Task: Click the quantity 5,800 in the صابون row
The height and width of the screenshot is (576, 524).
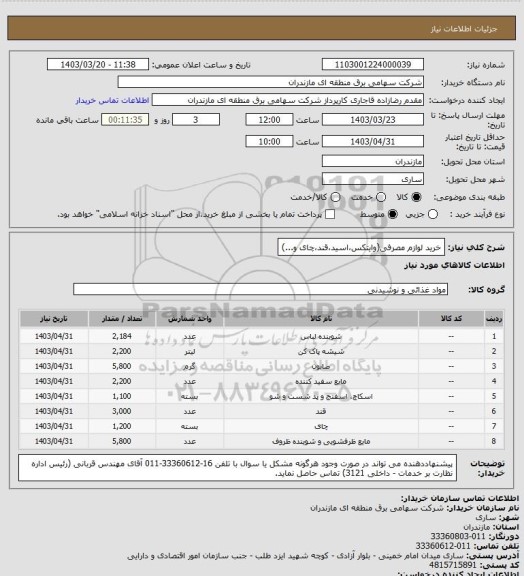Action: click(122, 367)
